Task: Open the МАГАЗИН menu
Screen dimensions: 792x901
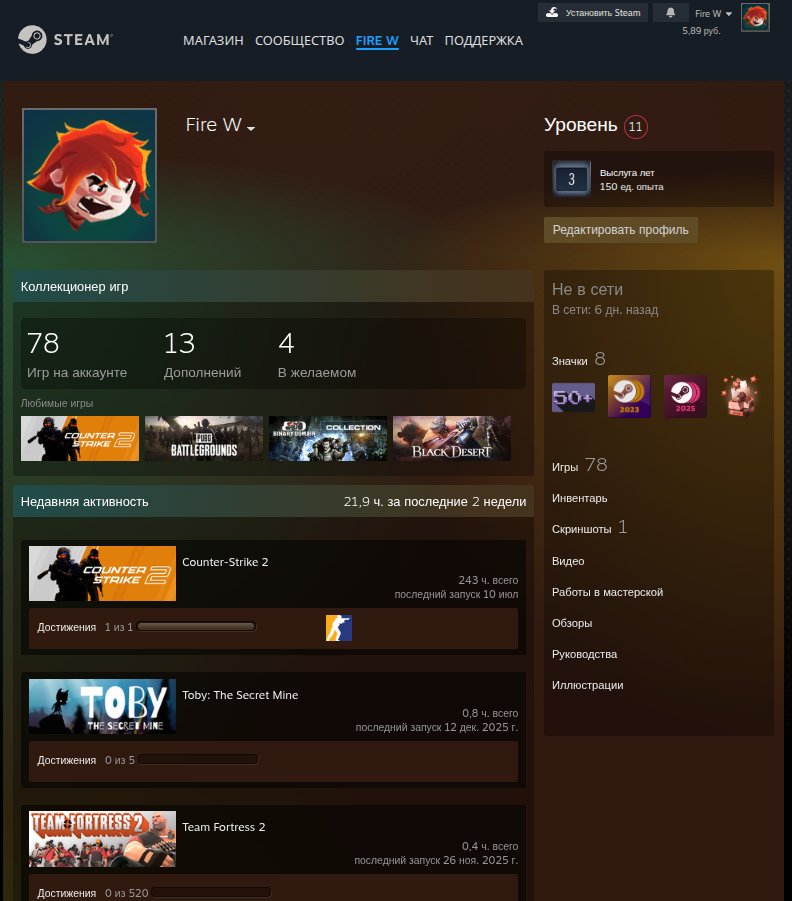Action: click(213, 41)
